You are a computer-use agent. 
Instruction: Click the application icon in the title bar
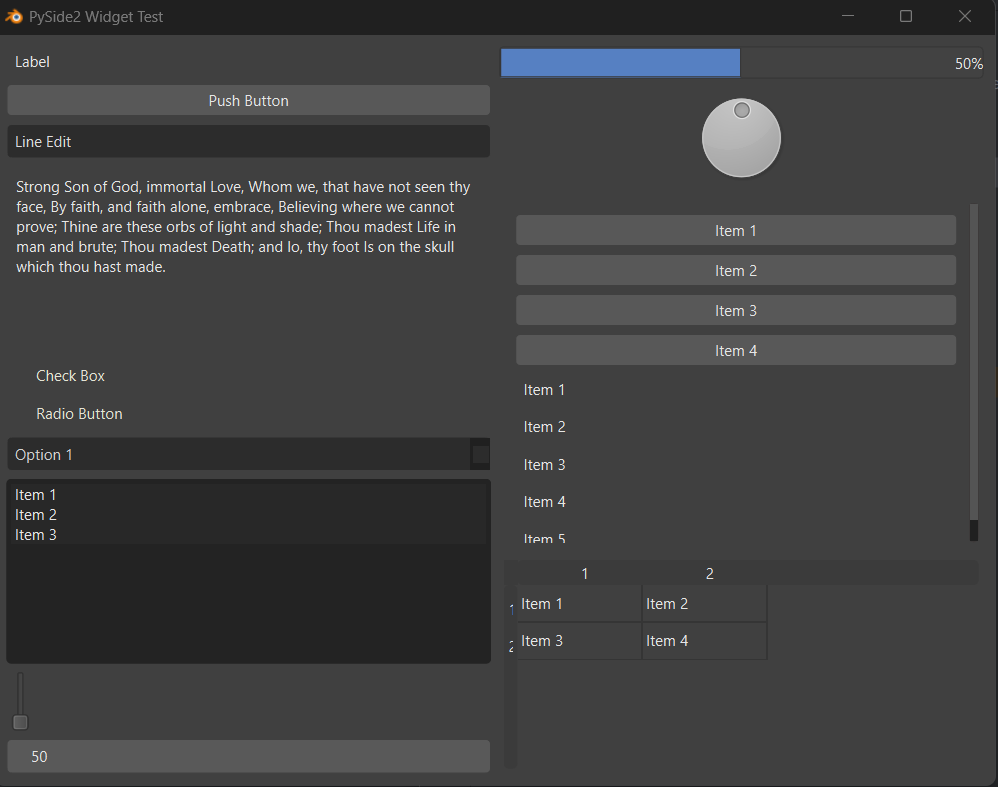click(x=14, y=16)
